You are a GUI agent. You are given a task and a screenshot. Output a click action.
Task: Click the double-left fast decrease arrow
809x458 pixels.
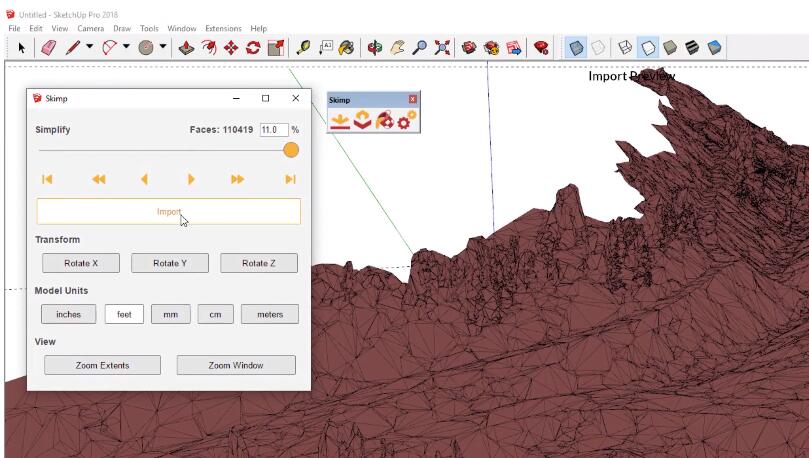tap(99, 179)
